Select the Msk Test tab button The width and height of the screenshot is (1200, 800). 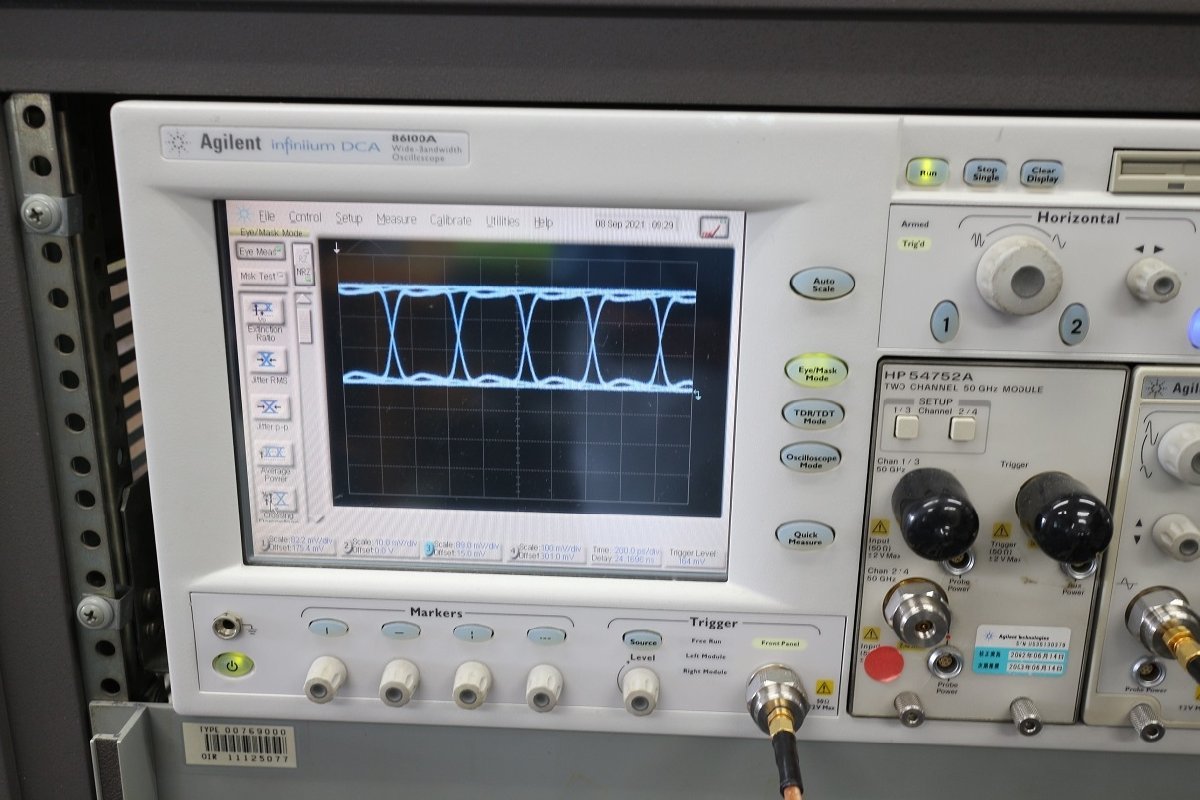pos(262,276)
